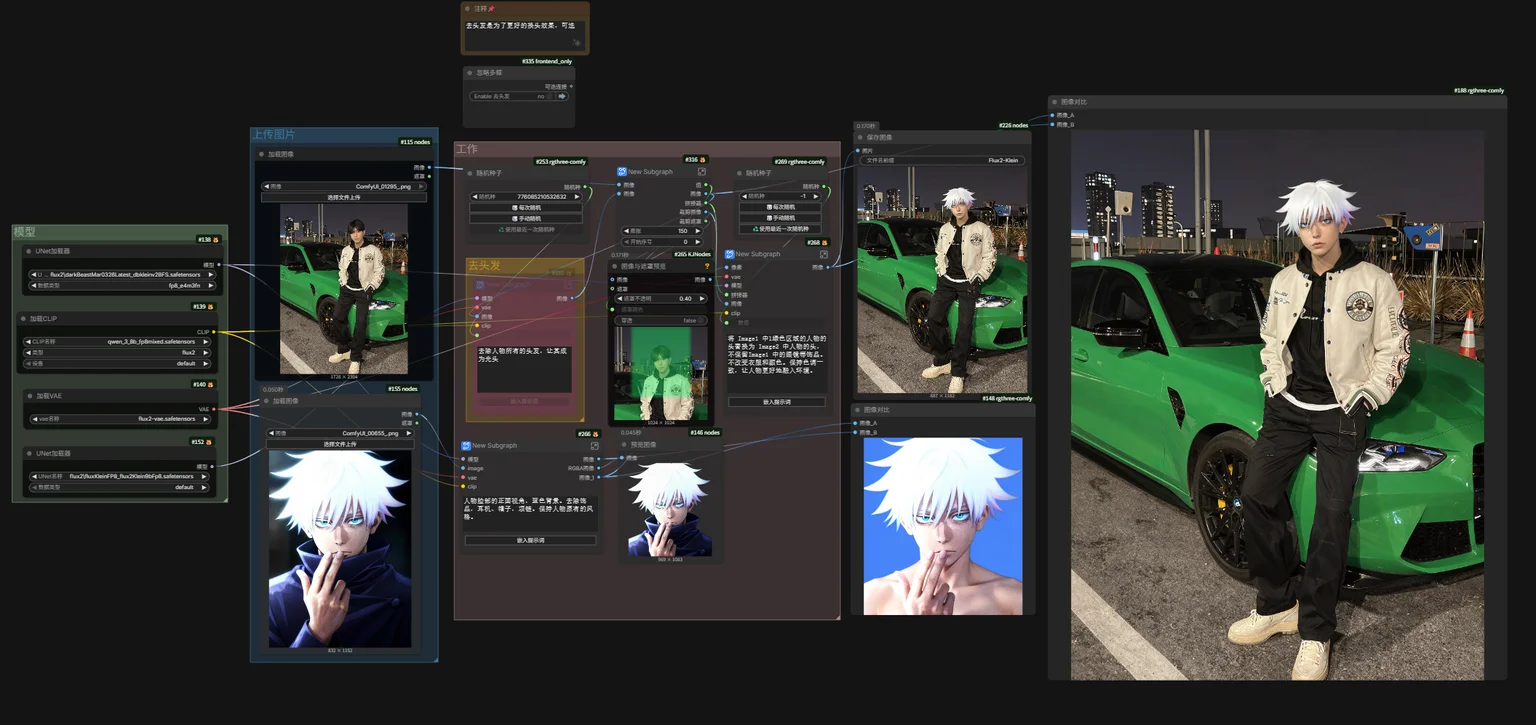1536x725 pixels.
Task: Open the vae名称 flux2-vae.safetensors dropdown
Action: (121, 419)
